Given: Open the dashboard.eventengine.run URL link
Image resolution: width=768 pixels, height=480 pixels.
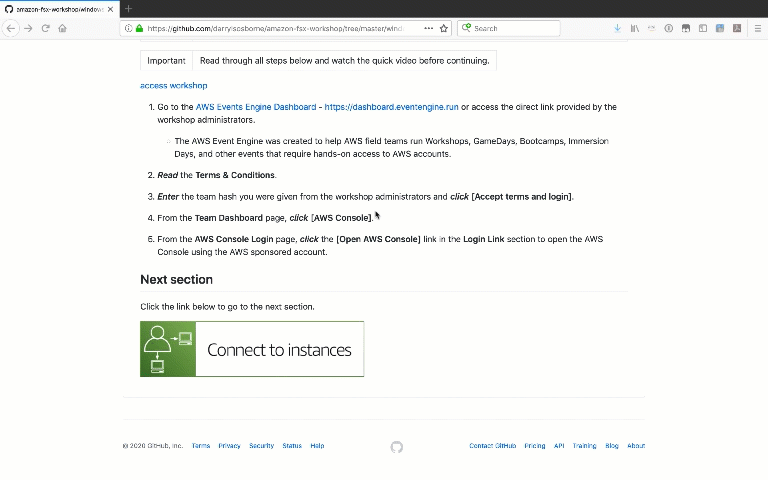Looking at the screenshot, I should pos(391,107).
